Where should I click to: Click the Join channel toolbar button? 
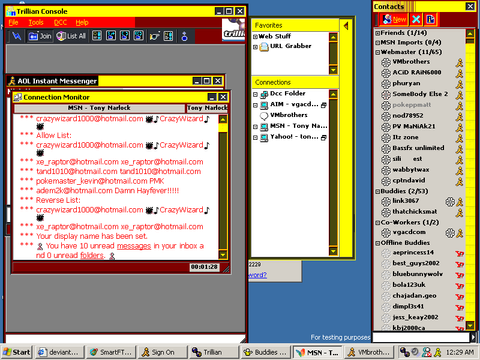tap(40, 36)
